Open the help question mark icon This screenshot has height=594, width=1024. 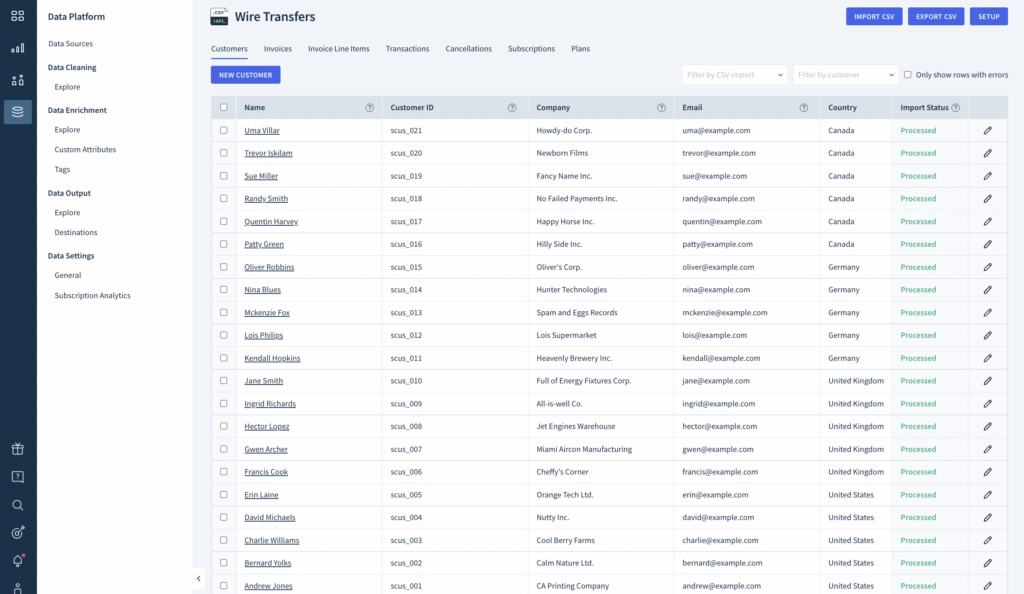pyautogui.click(x=18, y=477)
